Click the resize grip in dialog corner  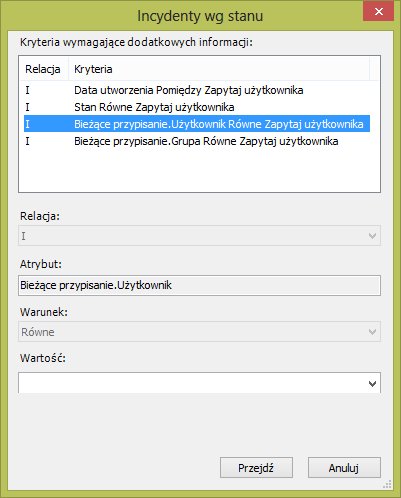(387, 484)
